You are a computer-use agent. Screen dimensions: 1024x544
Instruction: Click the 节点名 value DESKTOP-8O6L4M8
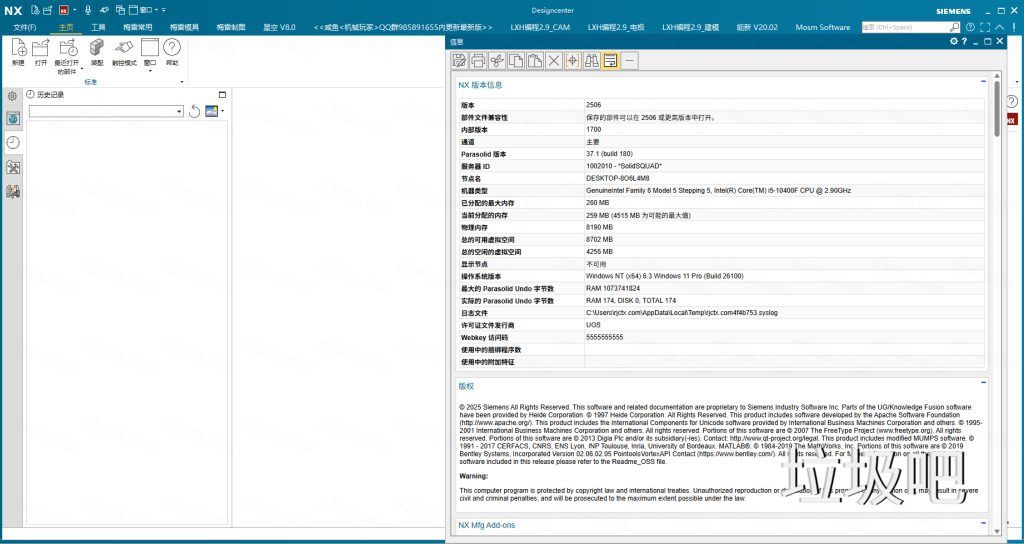pyautogui.click(x=618, y=178)
